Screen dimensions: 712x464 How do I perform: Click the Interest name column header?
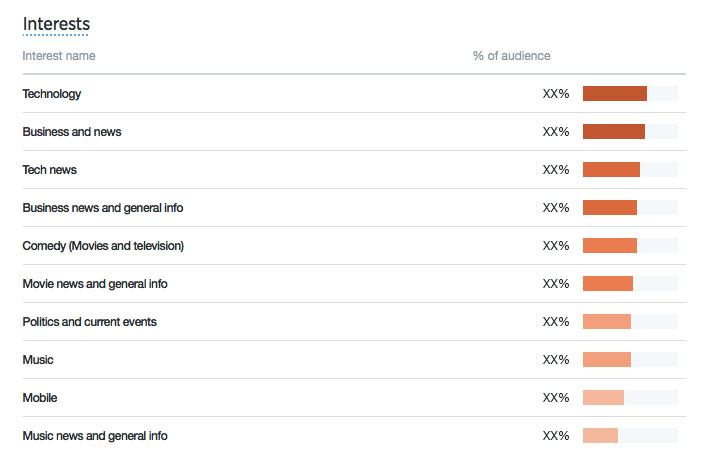pyautogui.click(x=59, y=56)
